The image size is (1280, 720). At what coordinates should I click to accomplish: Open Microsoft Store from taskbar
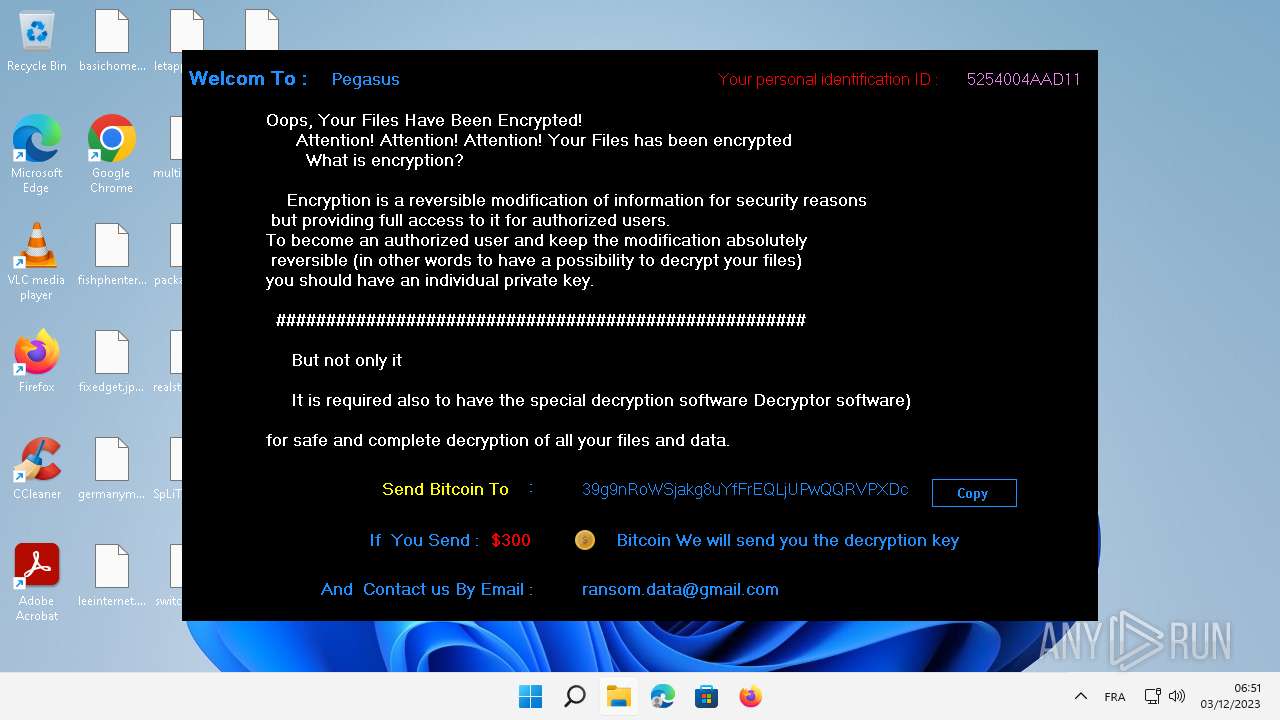pyautogui.click(x=706, y=696)
